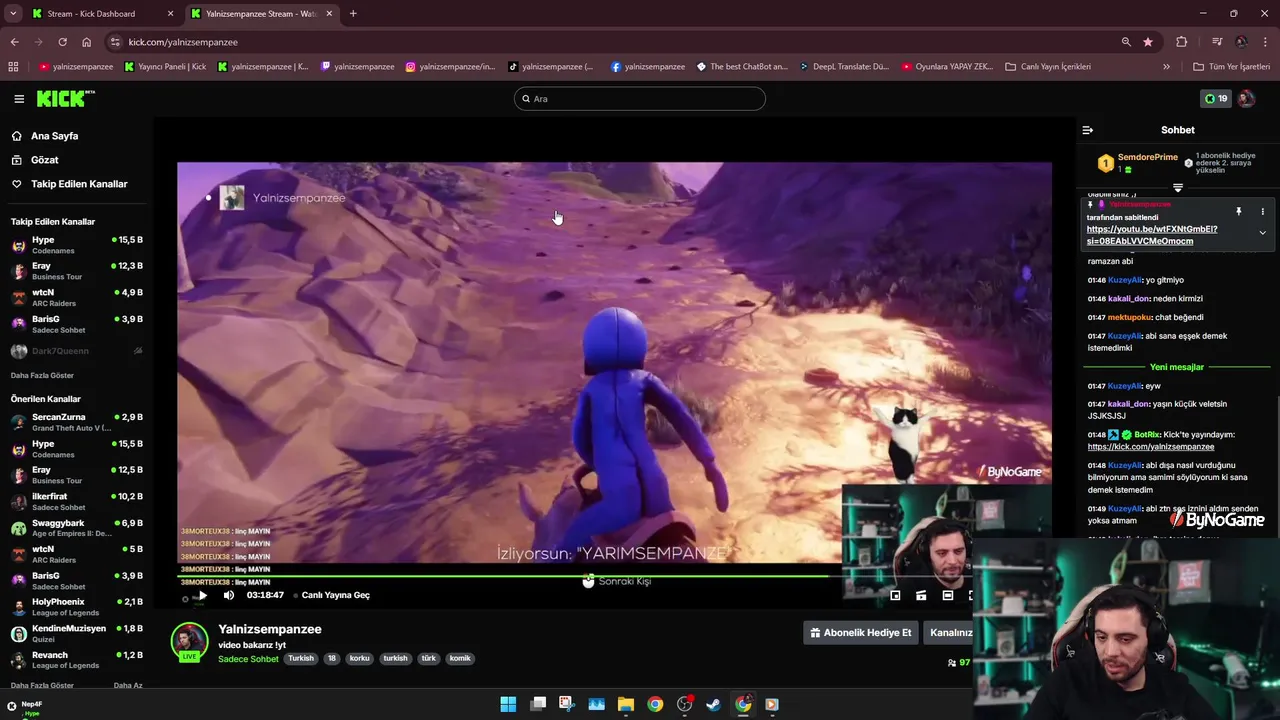Open Swaggybark recommended channel
The height and width of the screenshot is (720, 1280).
click(77, 528)
